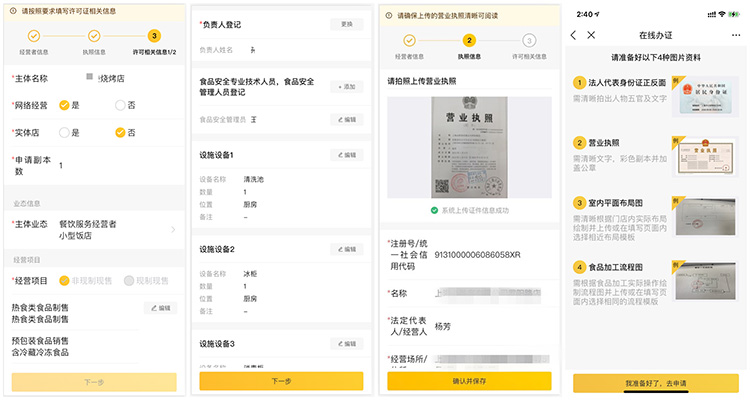Select 否 for 实体店
The height and width of the screenshot is (400, 750).
pyautogui.click(x=120, y=133)
